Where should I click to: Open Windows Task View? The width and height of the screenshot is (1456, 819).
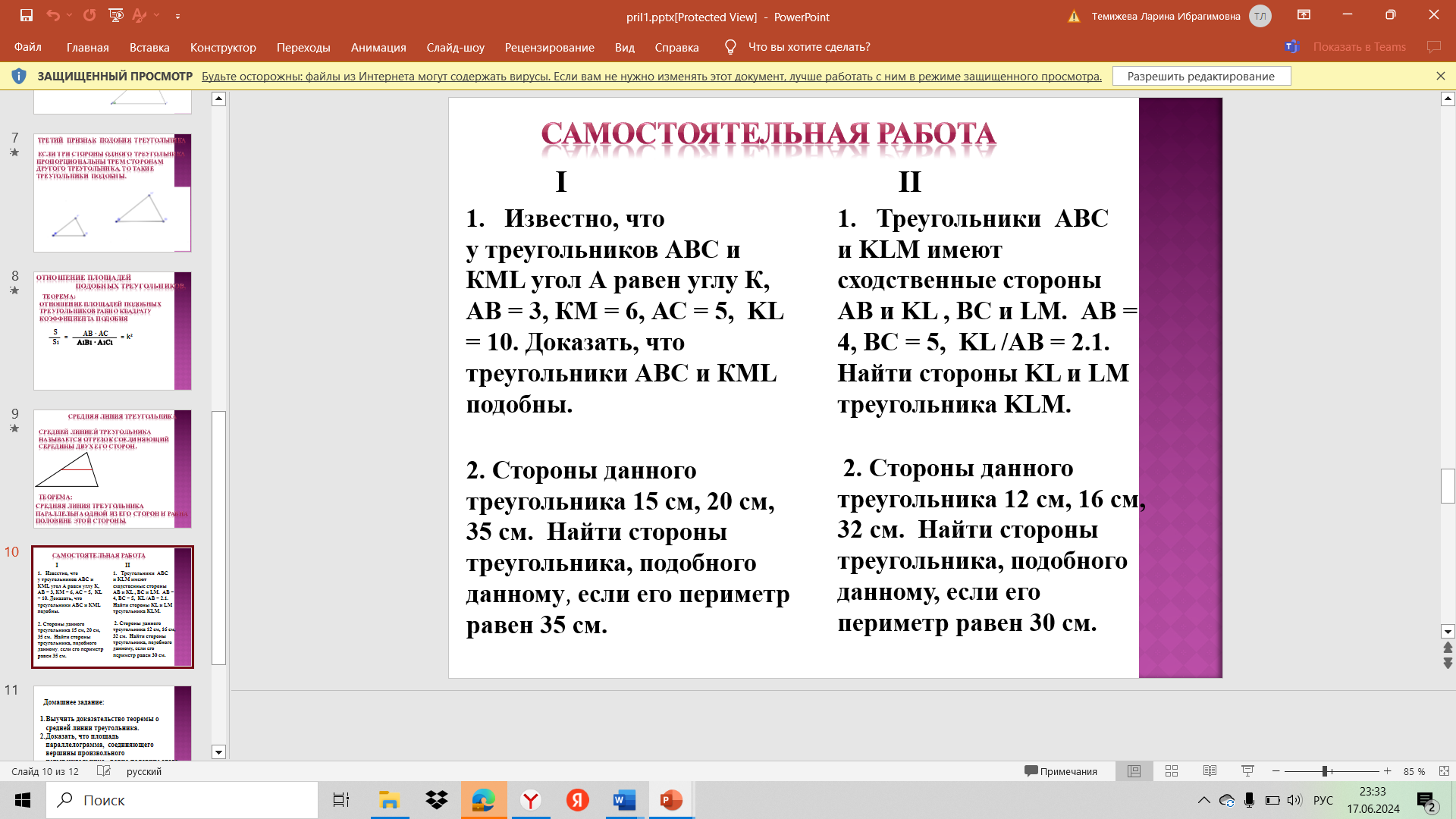pos(341,800)
